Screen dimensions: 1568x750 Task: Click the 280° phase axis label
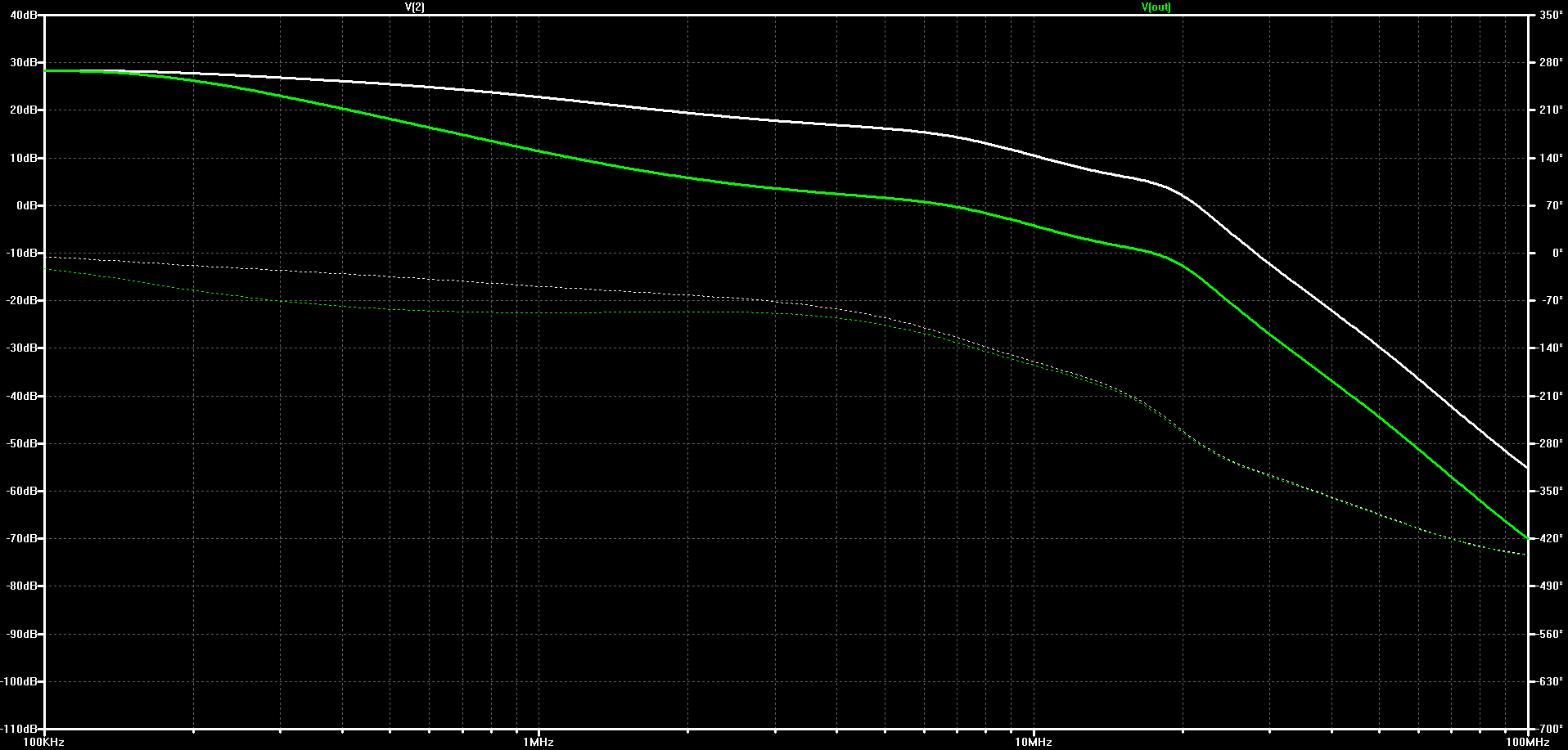pos(1551,62)
